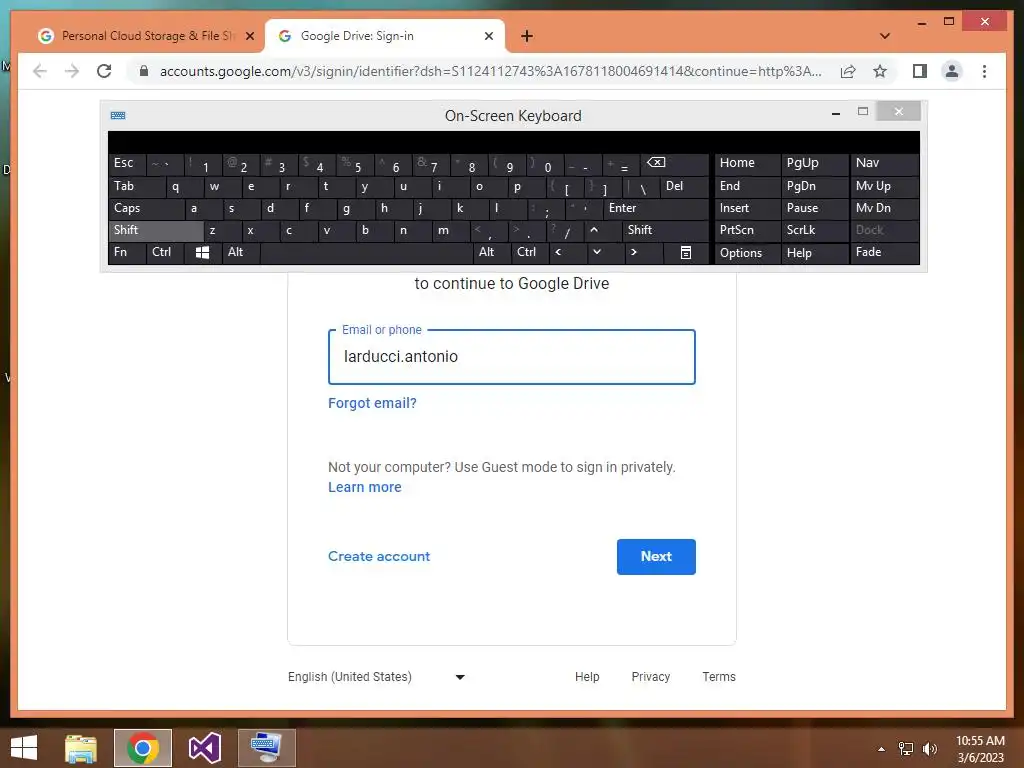The image size is (1024, 768).
Task: Open taskbar clock showing 10:55 AM
Action: click(x=980, y=749)
